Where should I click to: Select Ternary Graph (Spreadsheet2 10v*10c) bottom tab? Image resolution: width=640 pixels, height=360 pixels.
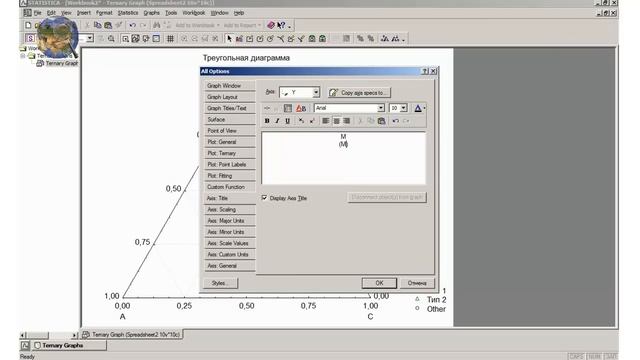(x=131, y=334)
